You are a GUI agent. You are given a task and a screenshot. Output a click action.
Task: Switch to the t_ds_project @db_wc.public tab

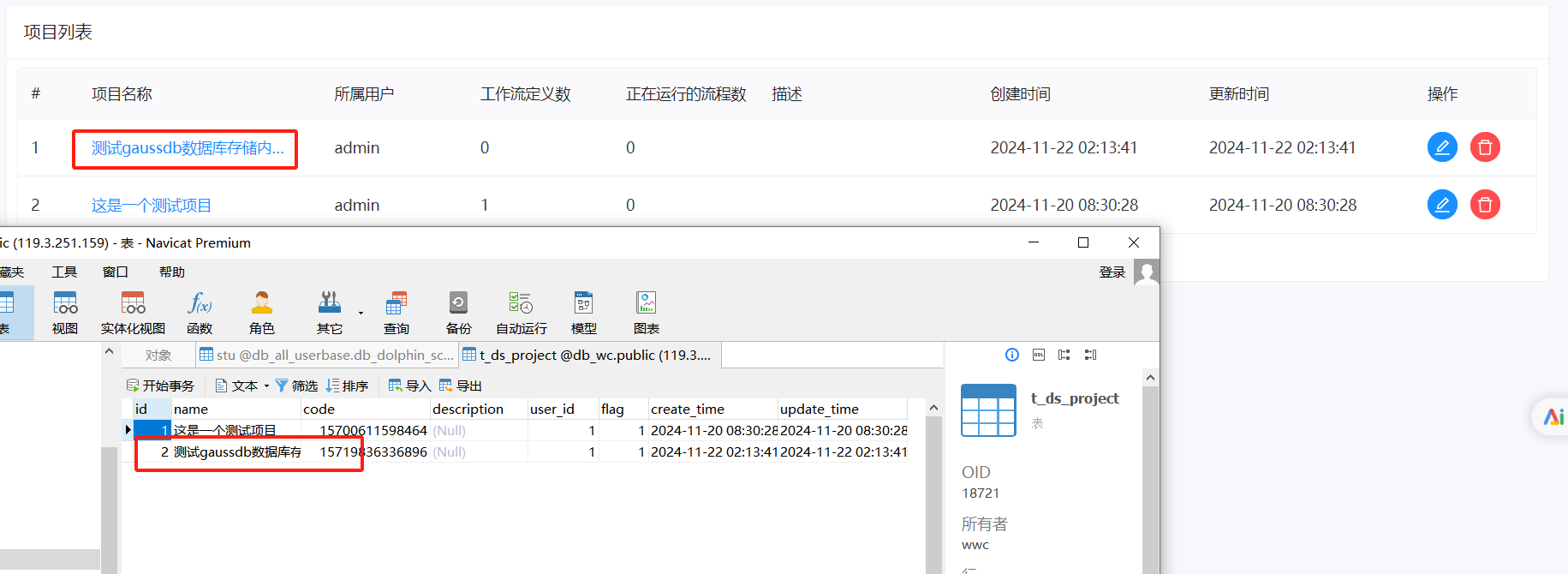(591, 355)
